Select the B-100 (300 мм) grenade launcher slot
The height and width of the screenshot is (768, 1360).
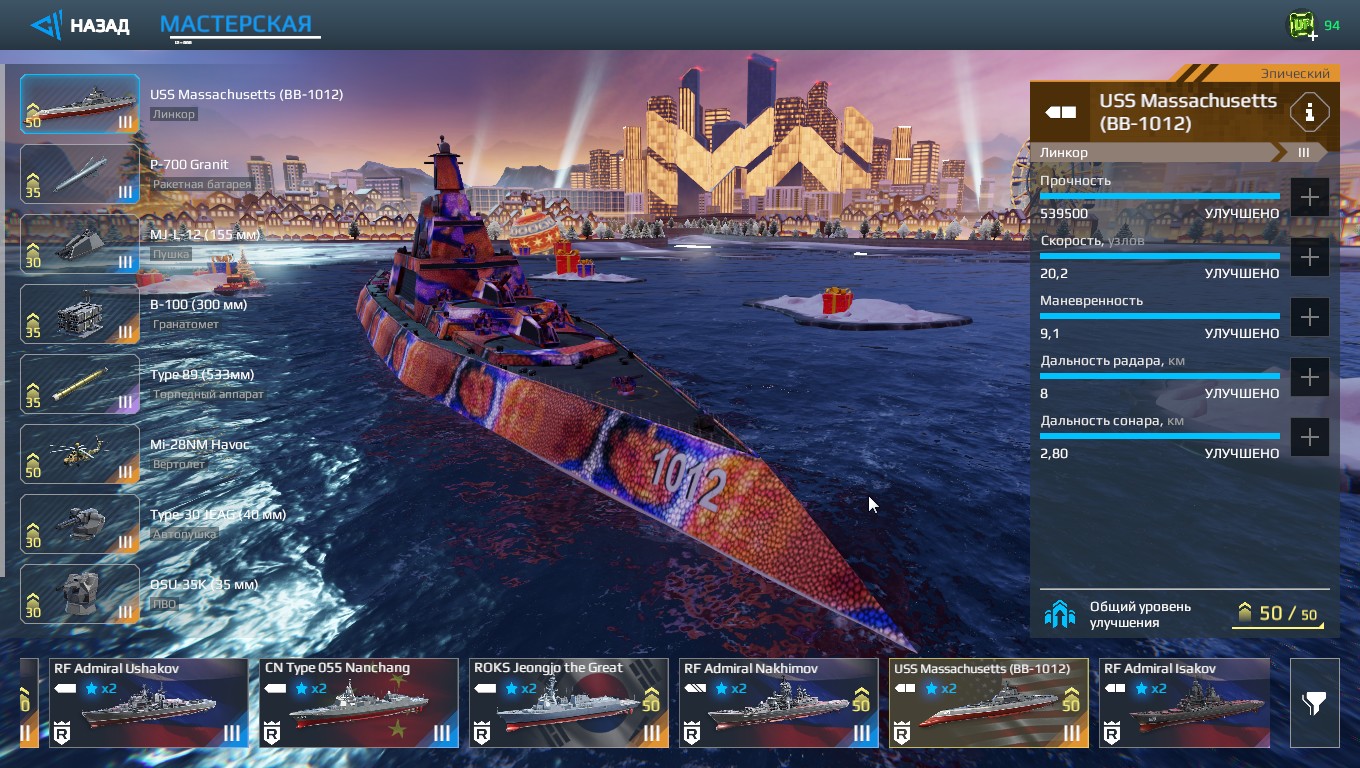(80, 314)
